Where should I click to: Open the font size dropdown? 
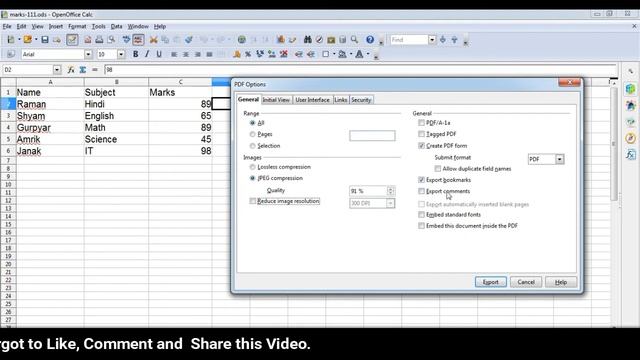[x=121, y=54]
